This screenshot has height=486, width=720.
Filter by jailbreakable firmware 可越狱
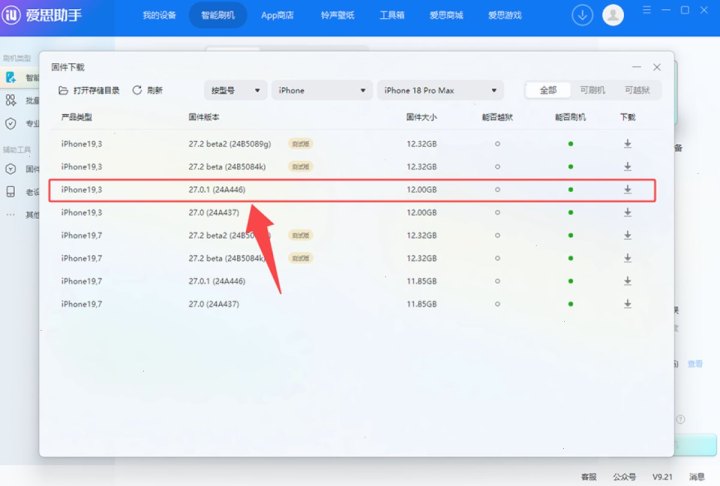(x=637, y=90)
